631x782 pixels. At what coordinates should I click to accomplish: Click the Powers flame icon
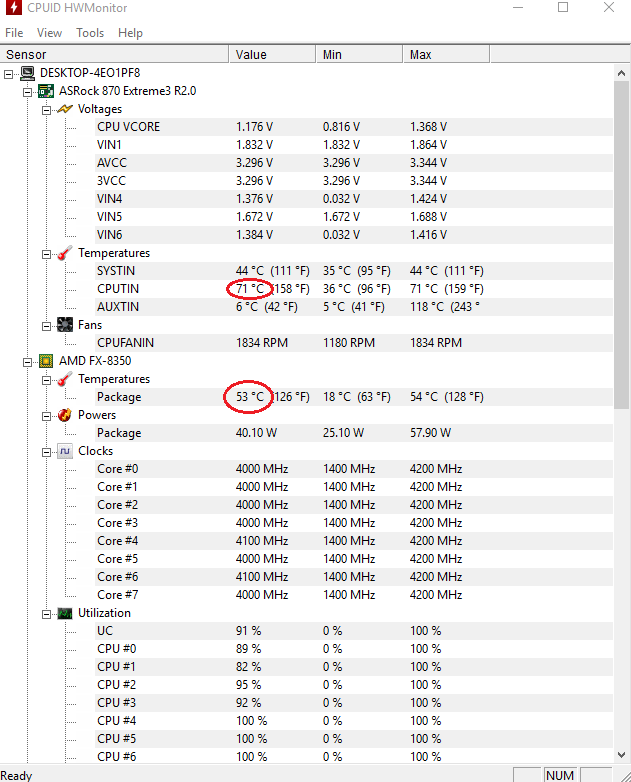(65, 415)
